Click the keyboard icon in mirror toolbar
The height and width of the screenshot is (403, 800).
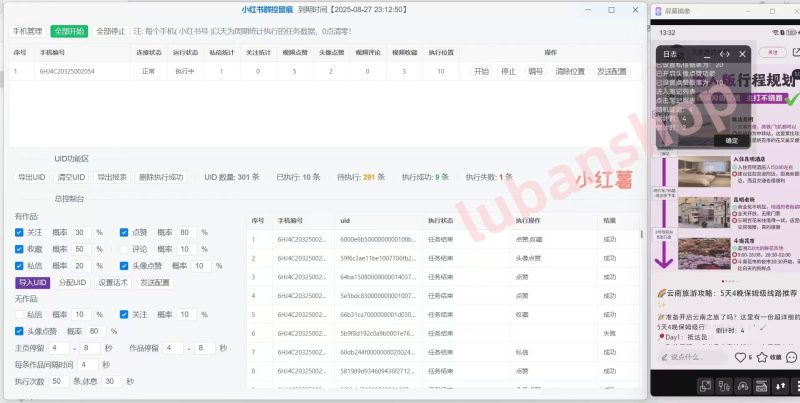click(762, 386)
